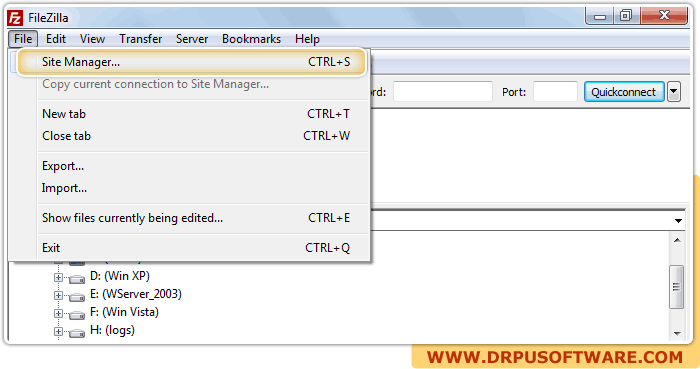Viewport: 700px width, 369px height.
Task: Open the Quickconnect history dropdown arrow
Action: pos(674,92)
